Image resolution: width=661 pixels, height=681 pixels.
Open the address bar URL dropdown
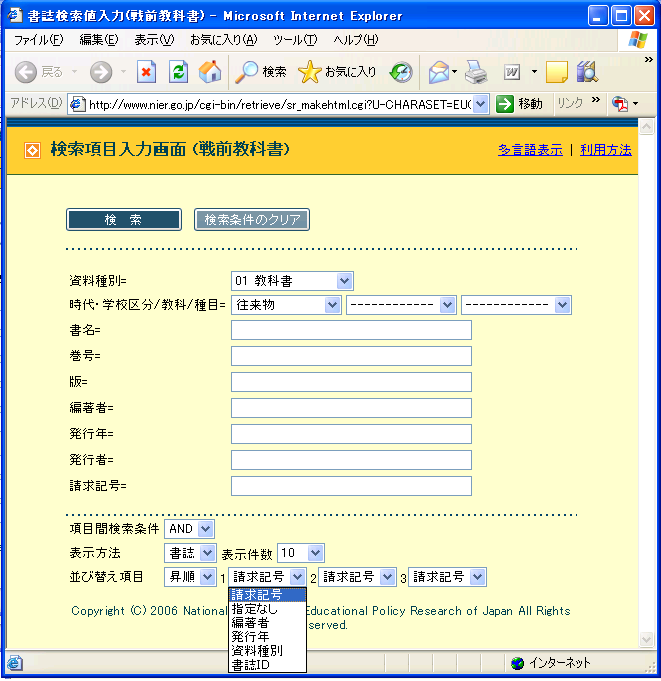[480, 104]
